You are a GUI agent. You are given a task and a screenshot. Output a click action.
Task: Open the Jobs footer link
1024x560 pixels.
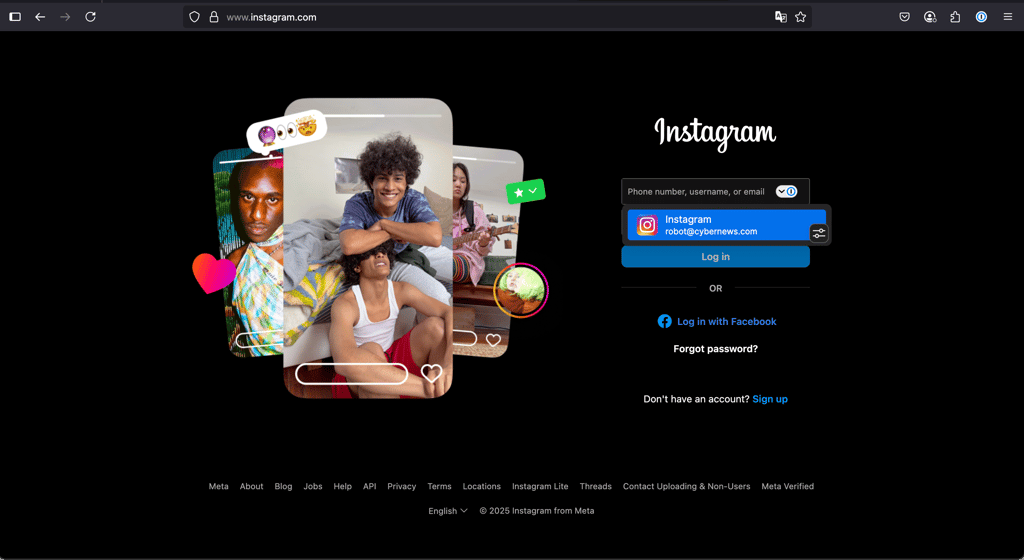[x=313, y=486]
